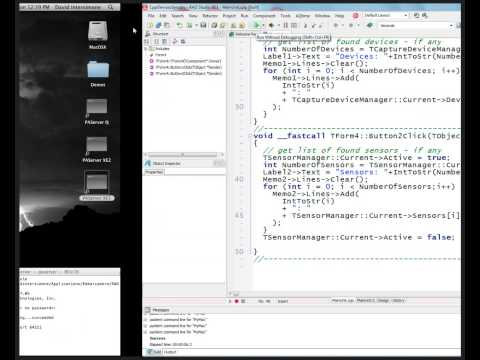Open the Tools menu
The height and width of the screenshot is (360, 480).
point(285,16)
